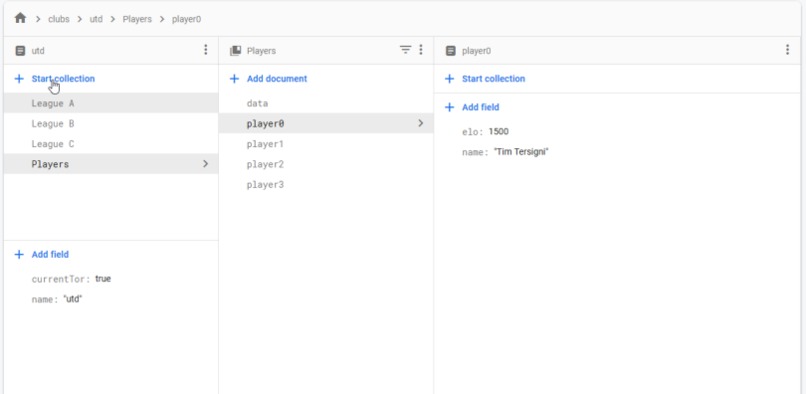
Task: Click the plus icon beside utd Start collection
Action: (x=19, y=79)
